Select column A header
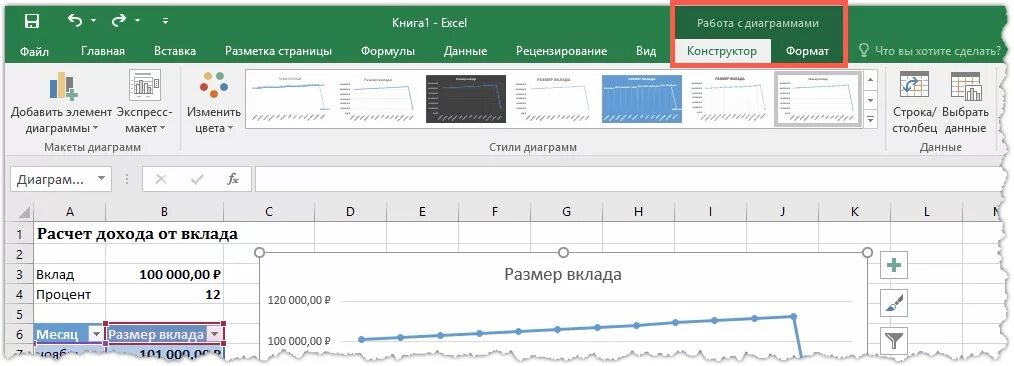 point(69,211)
